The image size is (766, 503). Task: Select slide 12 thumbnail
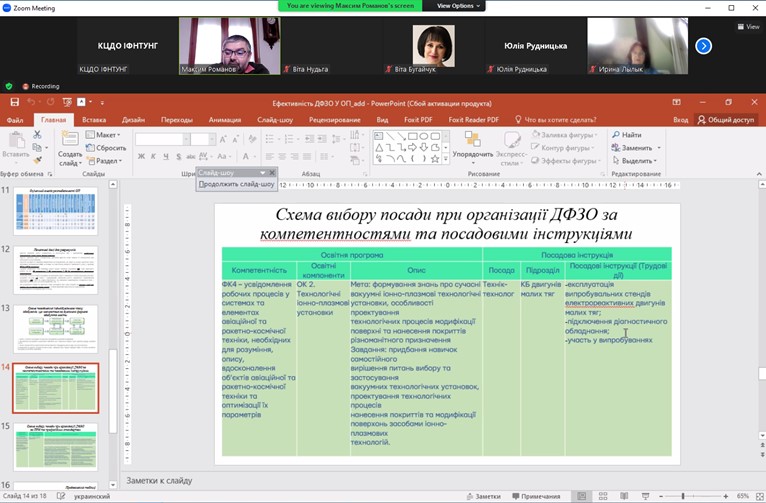[56, 271]
